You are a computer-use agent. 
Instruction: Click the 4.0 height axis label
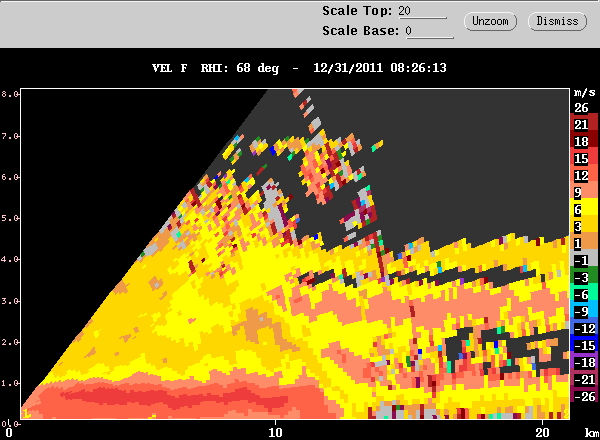click(x=10, y=259)
